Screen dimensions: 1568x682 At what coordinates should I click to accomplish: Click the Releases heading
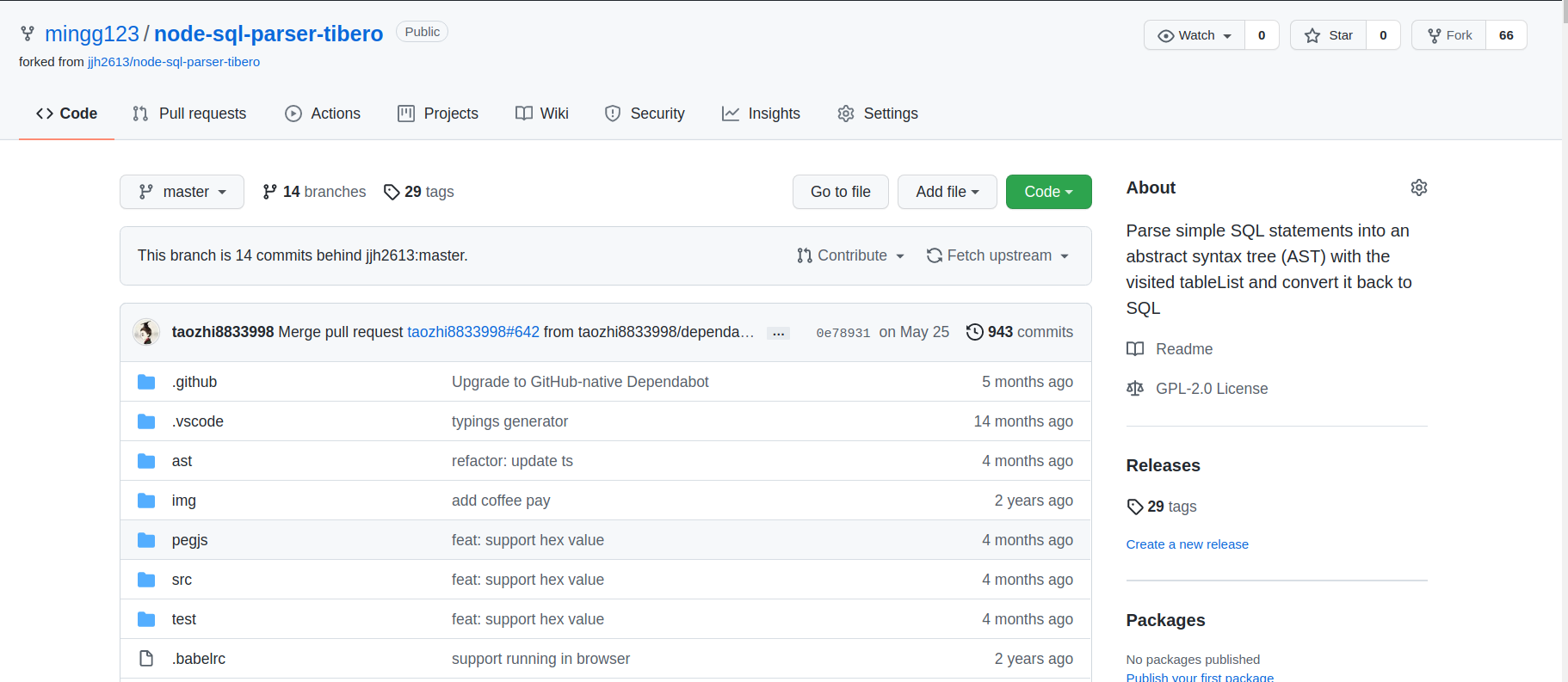[x=1163, y=465]
